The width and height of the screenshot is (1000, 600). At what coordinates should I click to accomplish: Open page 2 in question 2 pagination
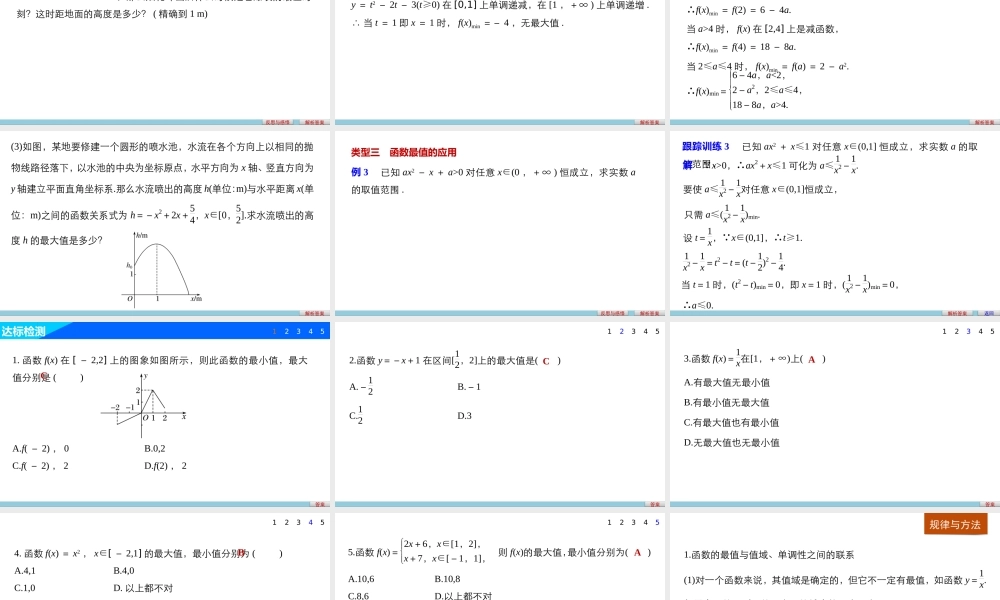[621, 331]
